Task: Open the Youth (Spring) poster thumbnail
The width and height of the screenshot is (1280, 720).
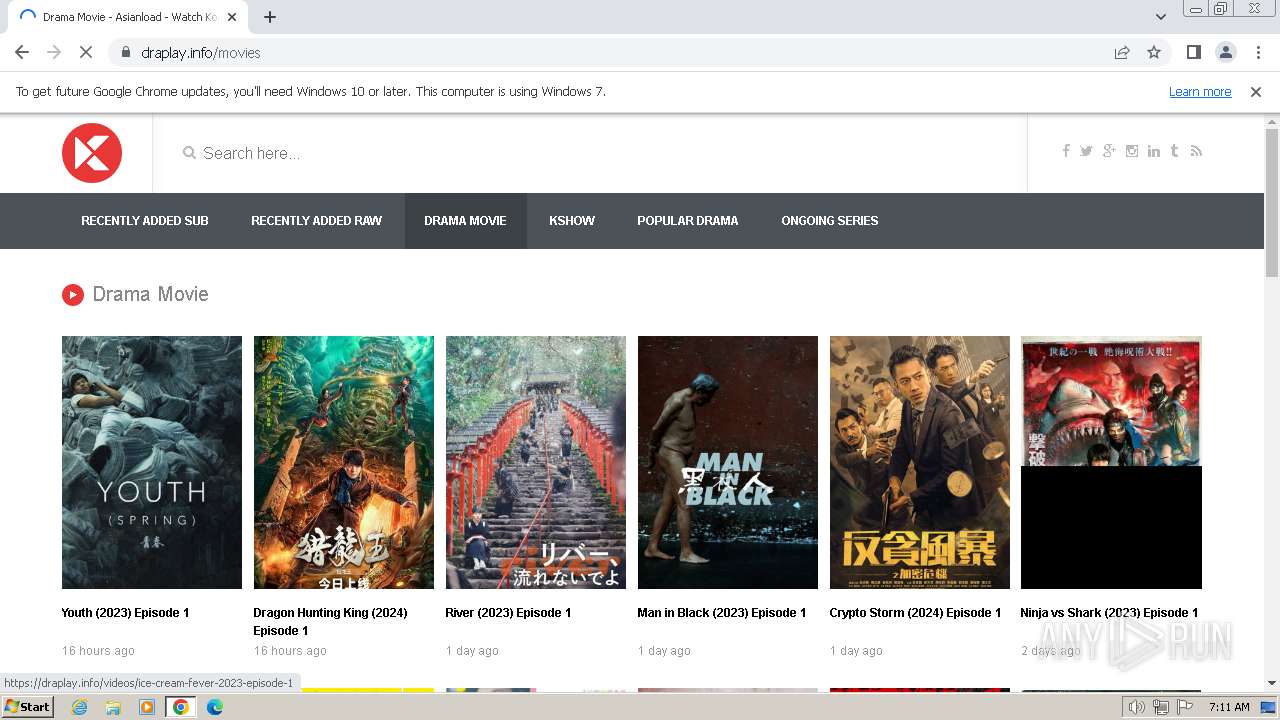Action: [152, 462]
